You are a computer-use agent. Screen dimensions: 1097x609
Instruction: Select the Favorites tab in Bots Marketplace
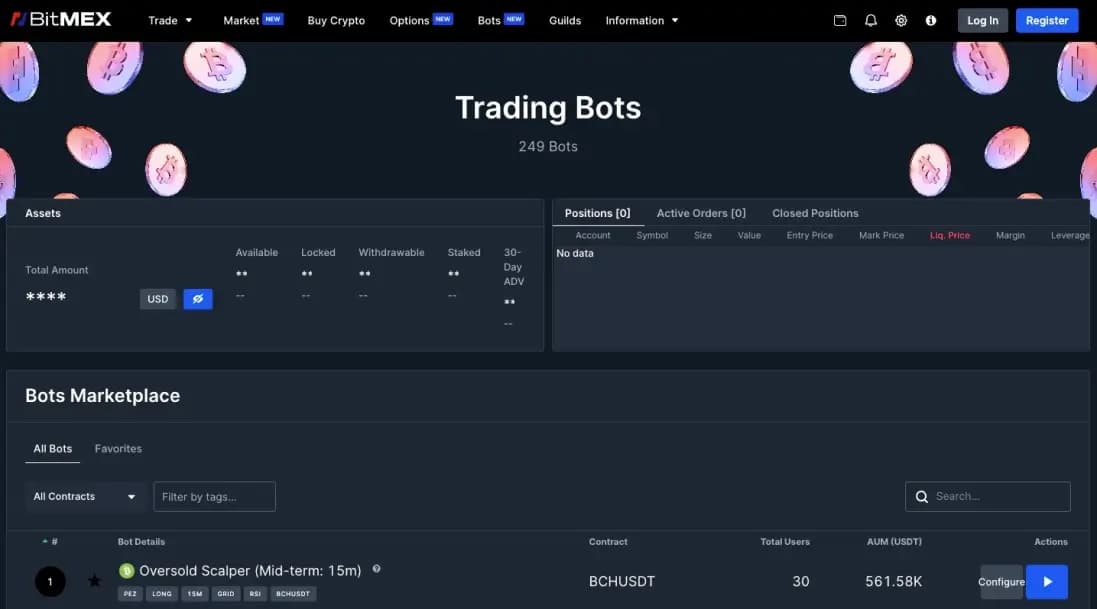pos(118,448)
